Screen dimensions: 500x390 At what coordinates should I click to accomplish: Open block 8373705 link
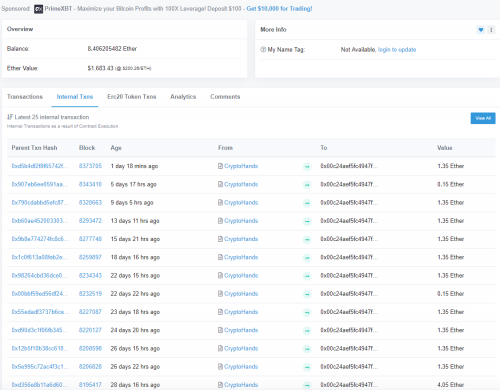[90, 166]
